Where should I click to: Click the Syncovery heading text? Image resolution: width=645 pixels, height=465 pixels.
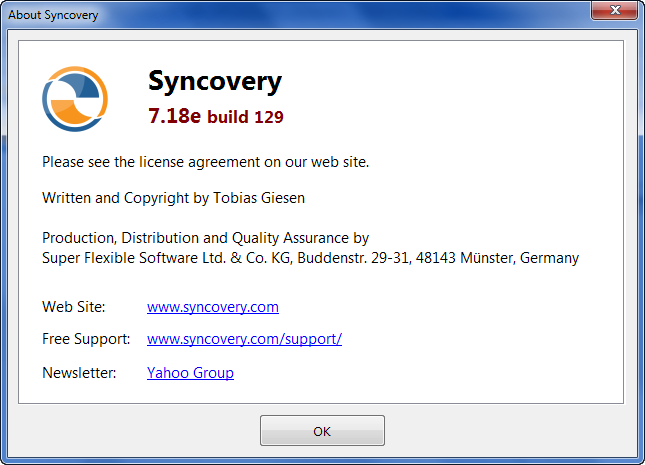(215, 81)
